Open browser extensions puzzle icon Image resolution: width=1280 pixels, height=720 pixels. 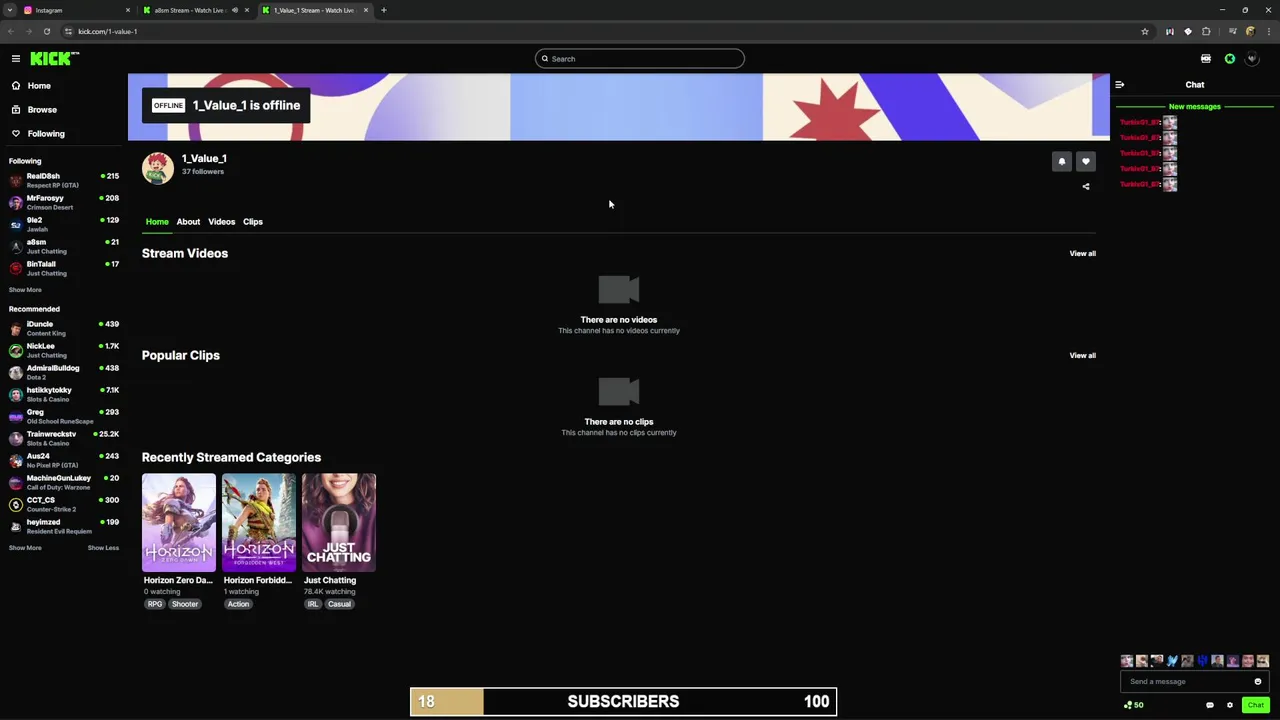(x=1206, y=32)
